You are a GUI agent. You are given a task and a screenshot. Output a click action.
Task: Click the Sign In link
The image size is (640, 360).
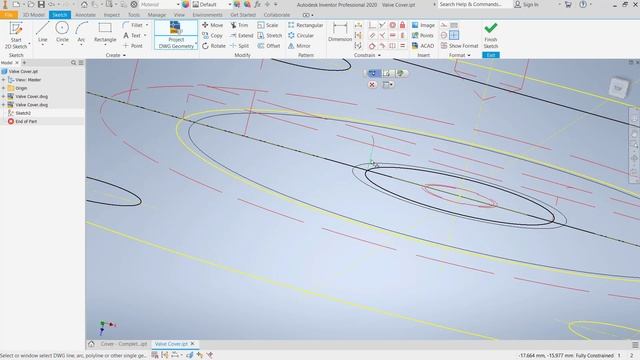(x=527, y=4)
